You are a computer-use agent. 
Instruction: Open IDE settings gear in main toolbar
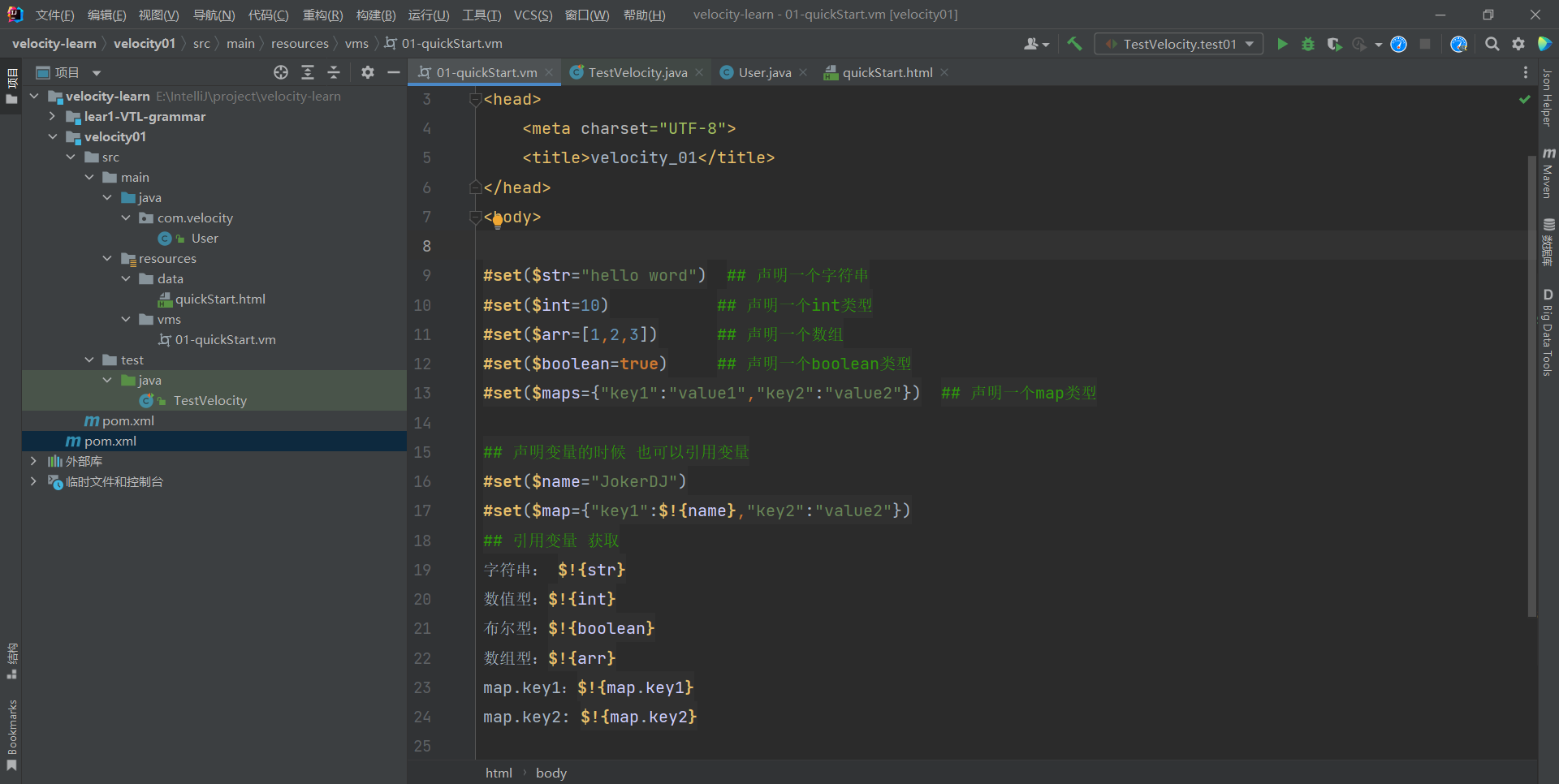point(1518,44)
